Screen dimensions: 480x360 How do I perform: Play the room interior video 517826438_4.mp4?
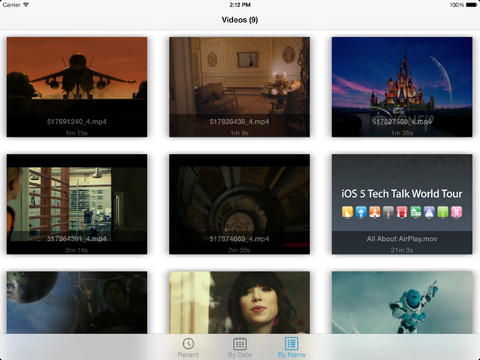(239, 87)
